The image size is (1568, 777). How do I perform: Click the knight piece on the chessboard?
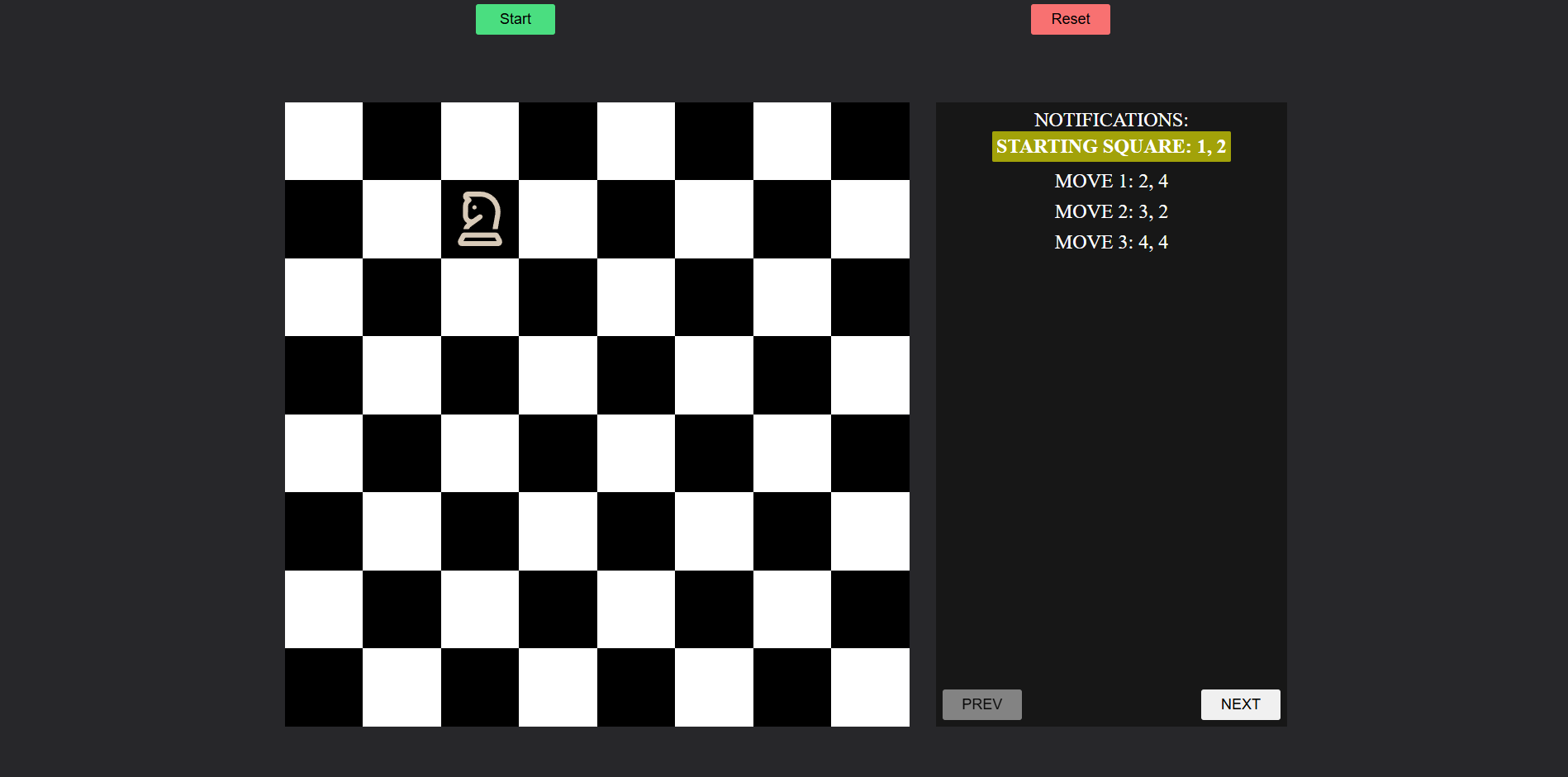coord(480,219)
